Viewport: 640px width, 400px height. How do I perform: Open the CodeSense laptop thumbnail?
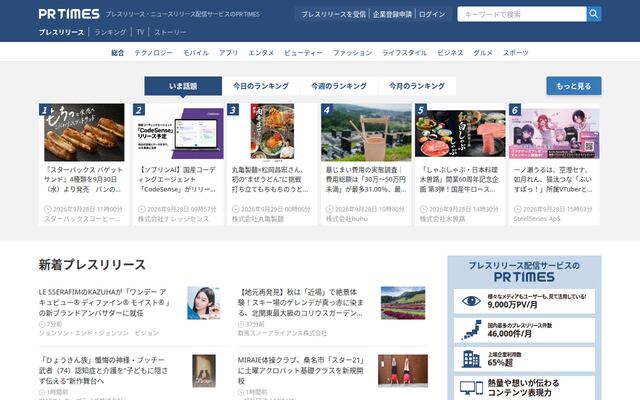(x=178, y=133)
